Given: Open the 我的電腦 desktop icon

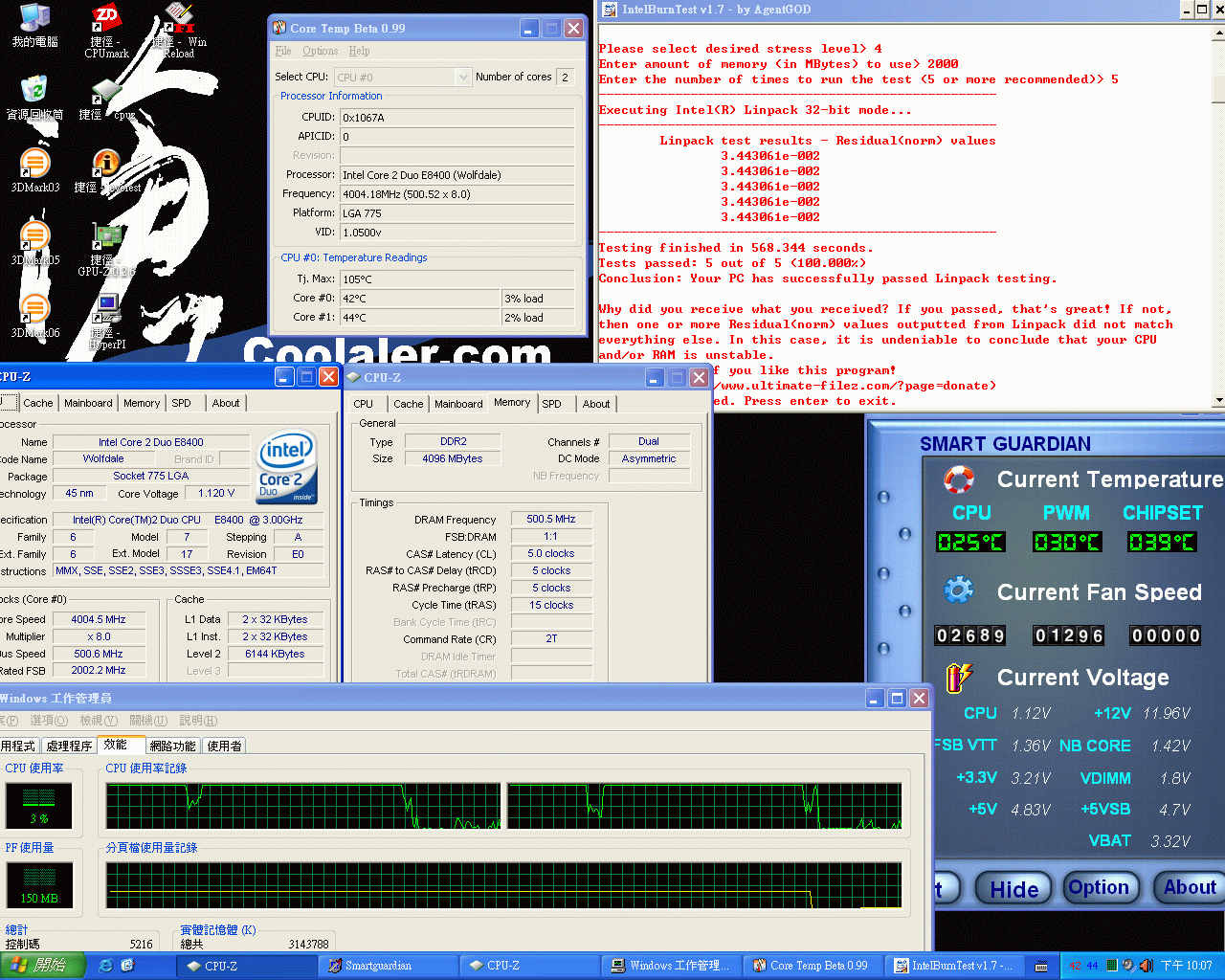Looking at the screenshot, I should coord(34,26).
